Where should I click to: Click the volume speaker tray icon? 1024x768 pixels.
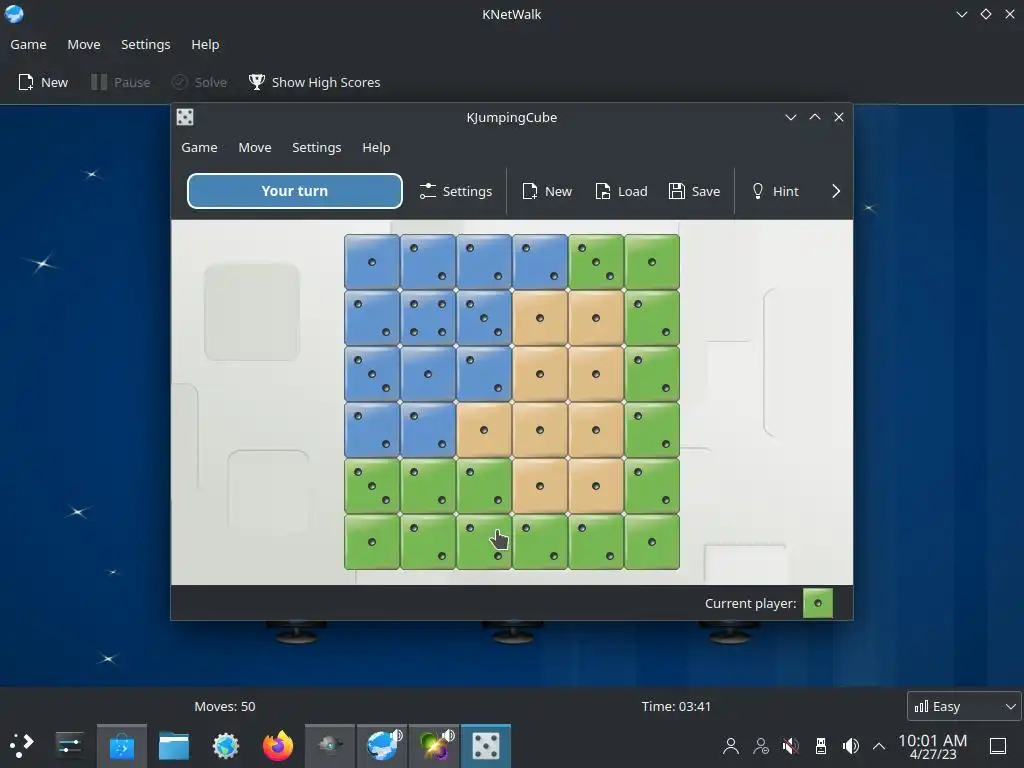(x=850, y=746)
